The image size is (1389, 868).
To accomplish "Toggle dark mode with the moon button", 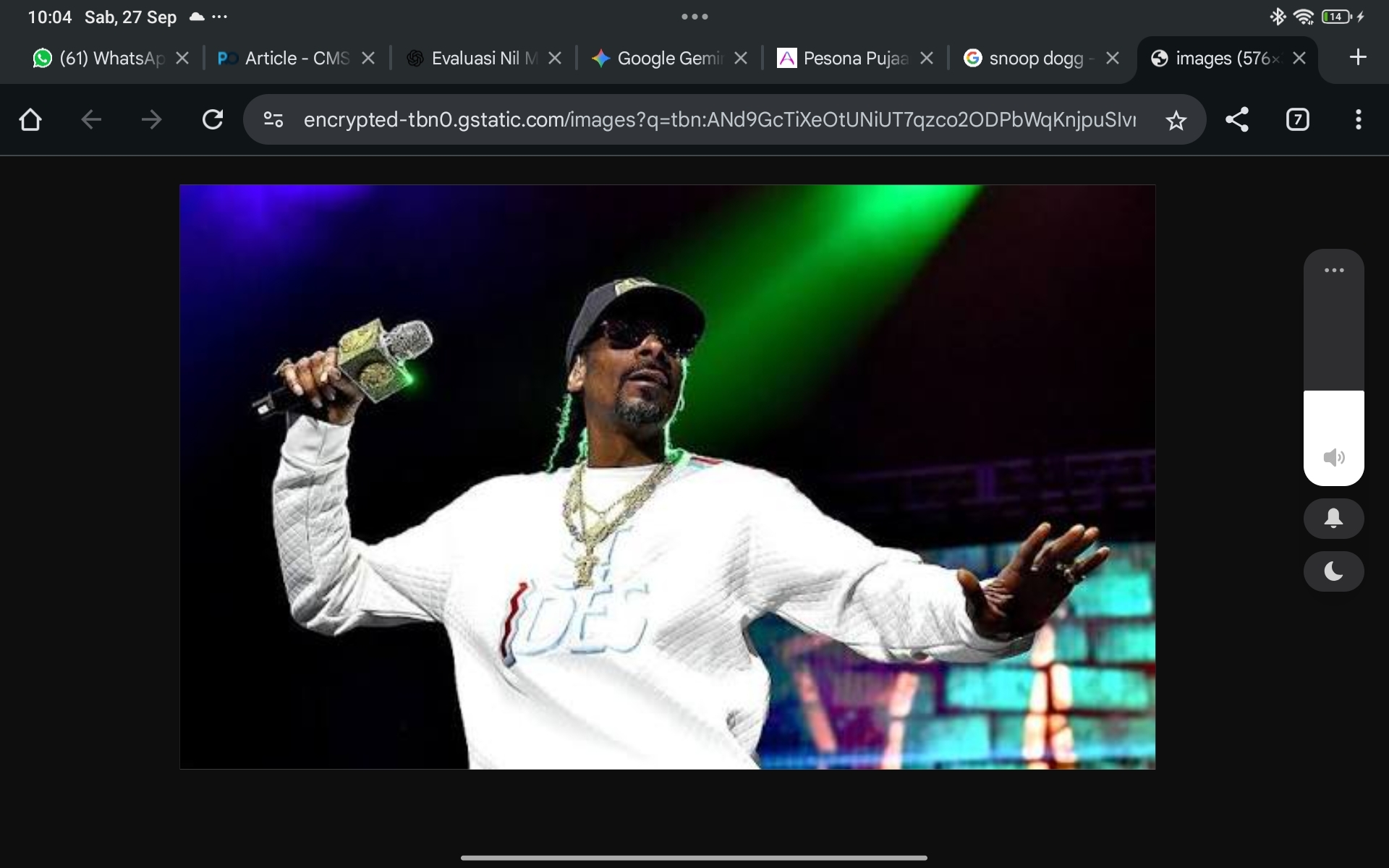I will click(1333, 571).
